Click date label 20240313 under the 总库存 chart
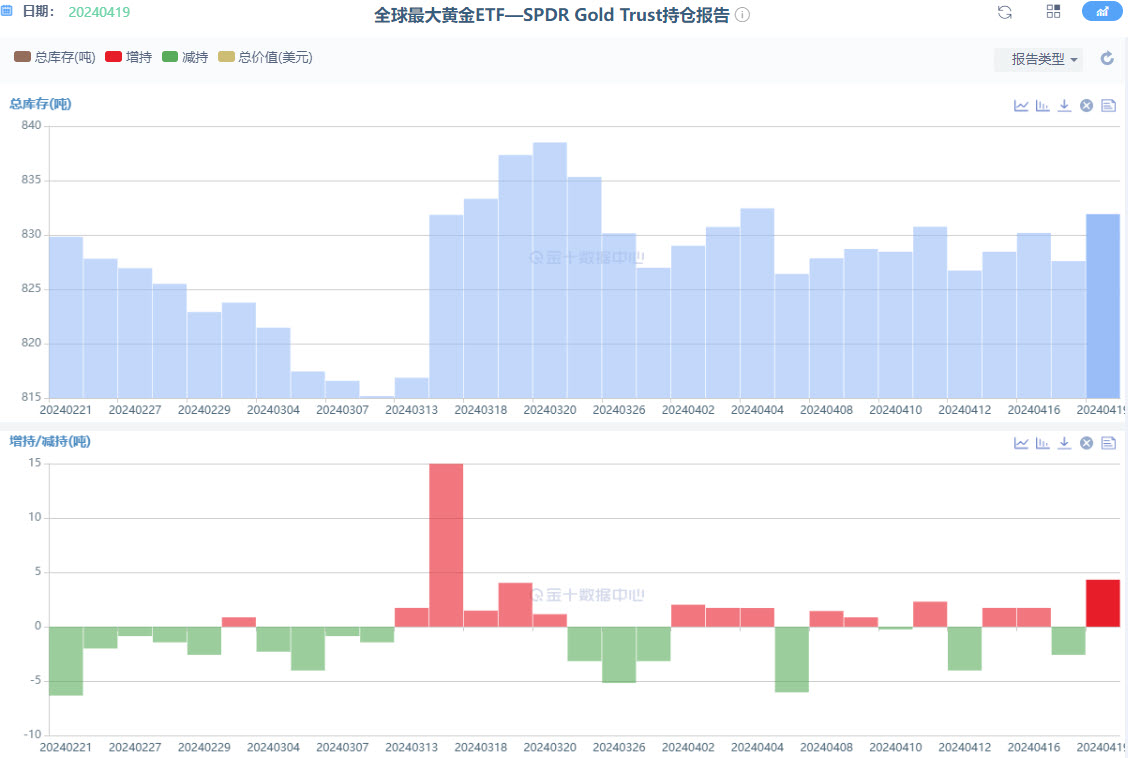Image resolution: width=1128 pixels, height=758 pixels. [x=411, y=410]
